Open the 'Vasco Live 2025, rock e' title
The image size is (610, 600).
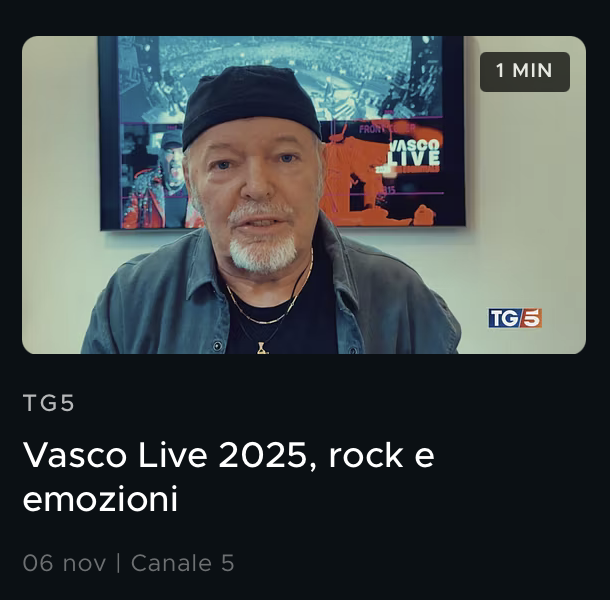click(x=229, y=455)
